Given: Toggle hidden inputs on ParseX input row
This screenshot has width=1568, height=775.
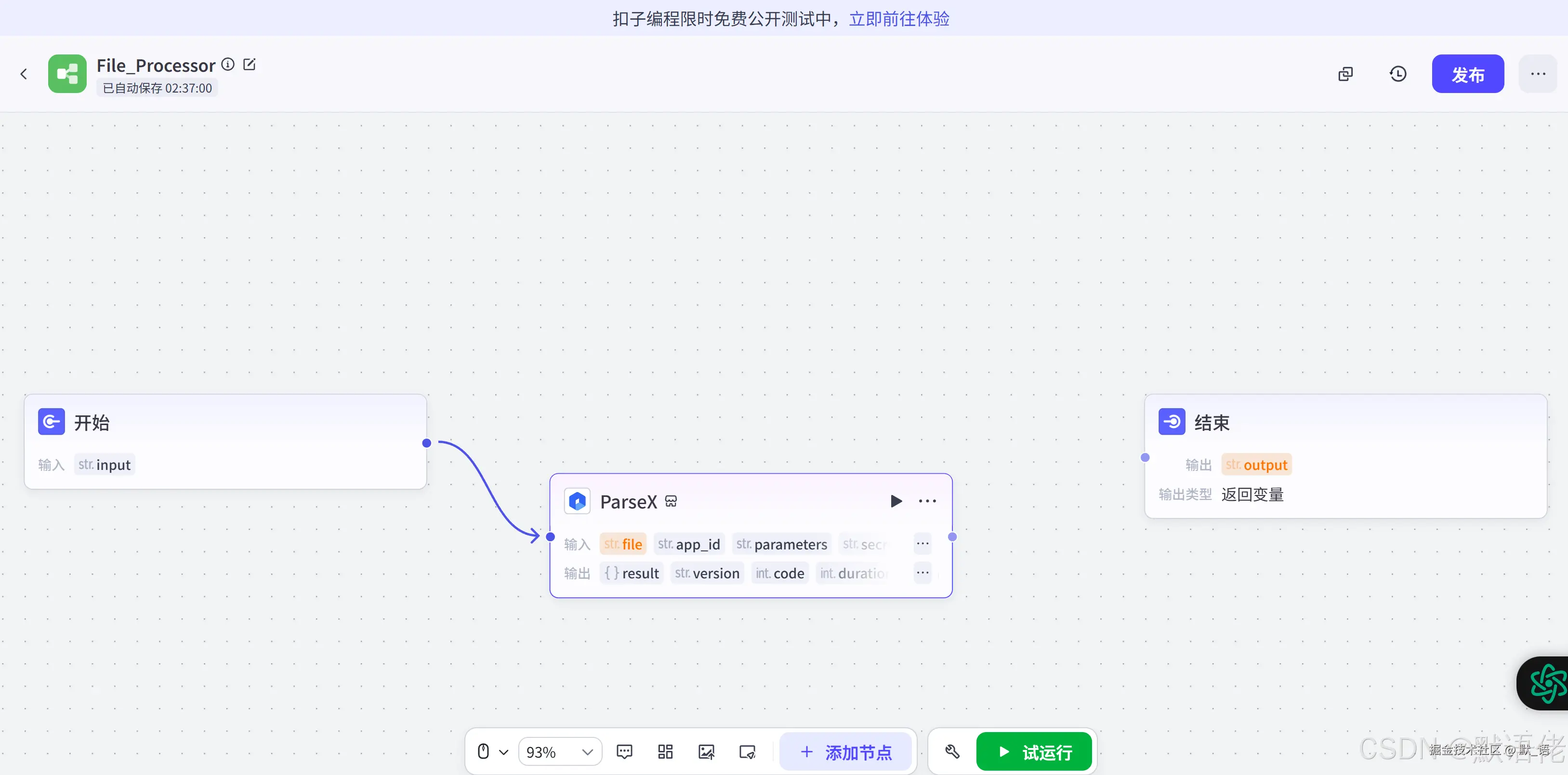Looking at the screenshot, I should (922, 544).
